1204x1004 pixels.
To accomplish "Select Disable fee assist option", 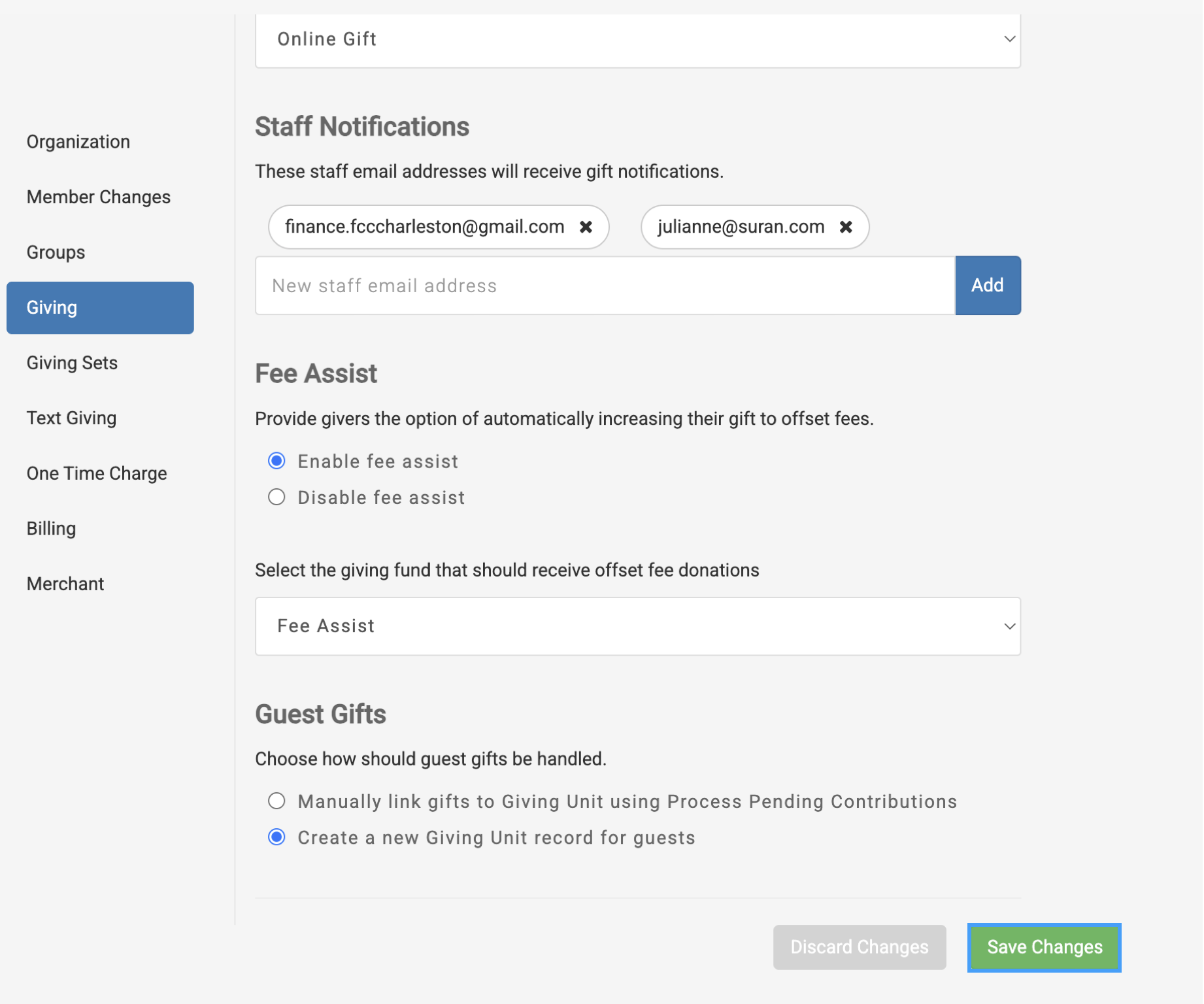I will click(276, 497).
